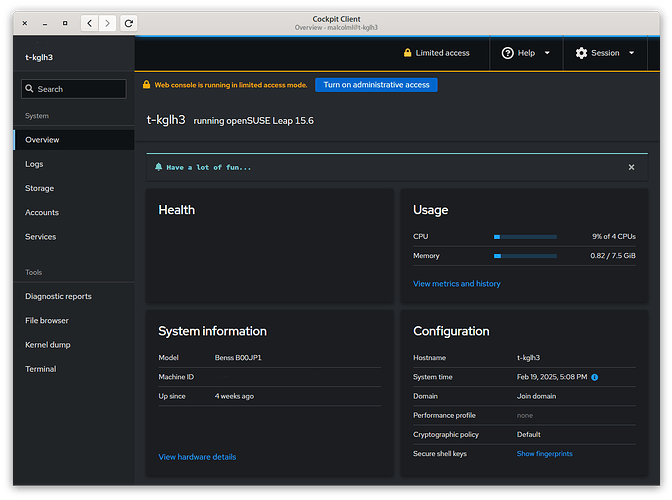
Task: Click the info icon beside System time
Action: click(x=594, y=377)
